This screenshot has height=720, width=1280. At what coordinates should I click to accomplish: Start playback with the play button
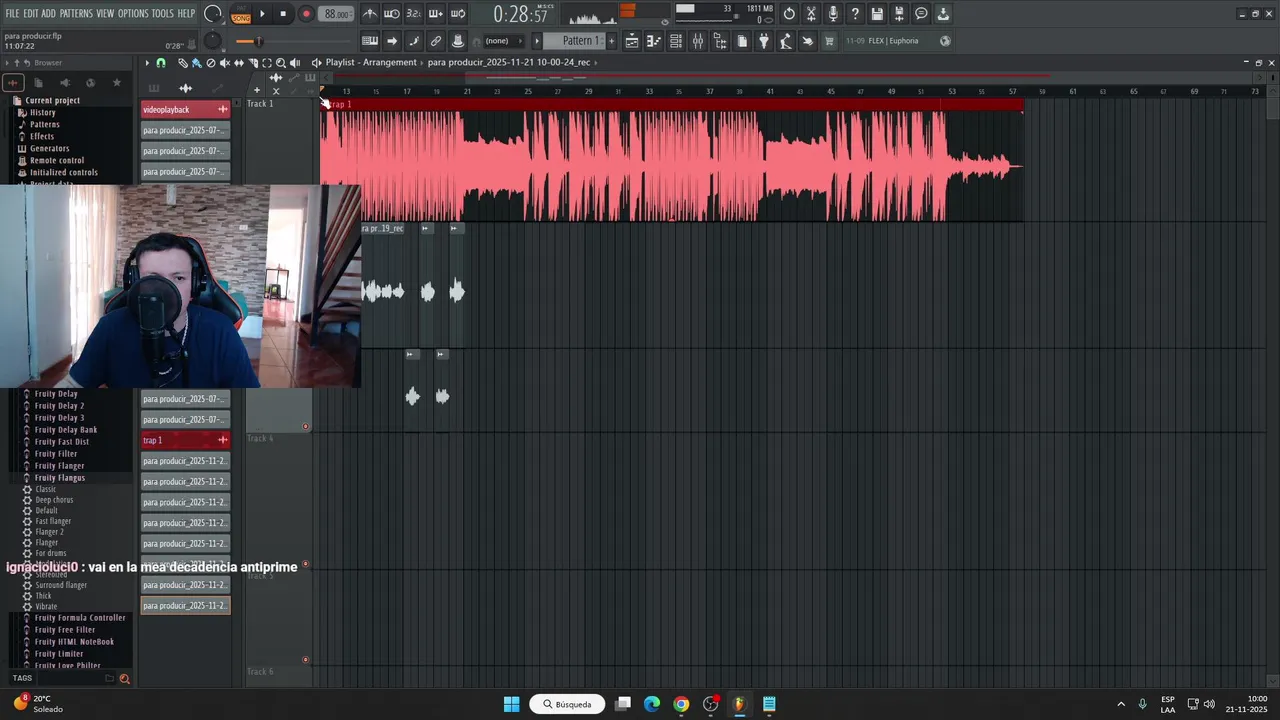coord(262,14)
